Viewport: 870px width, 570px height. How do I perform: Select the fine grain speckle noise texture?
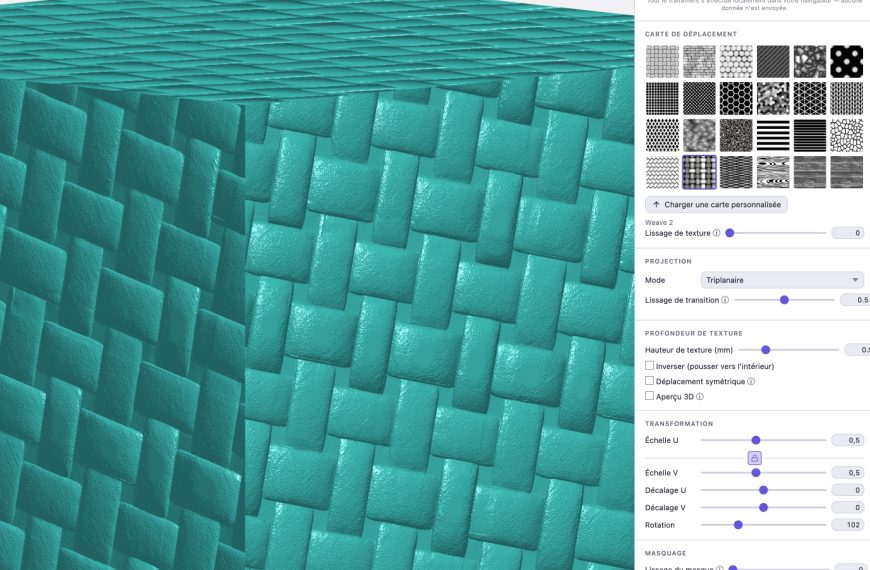click(x=736, y=135)
